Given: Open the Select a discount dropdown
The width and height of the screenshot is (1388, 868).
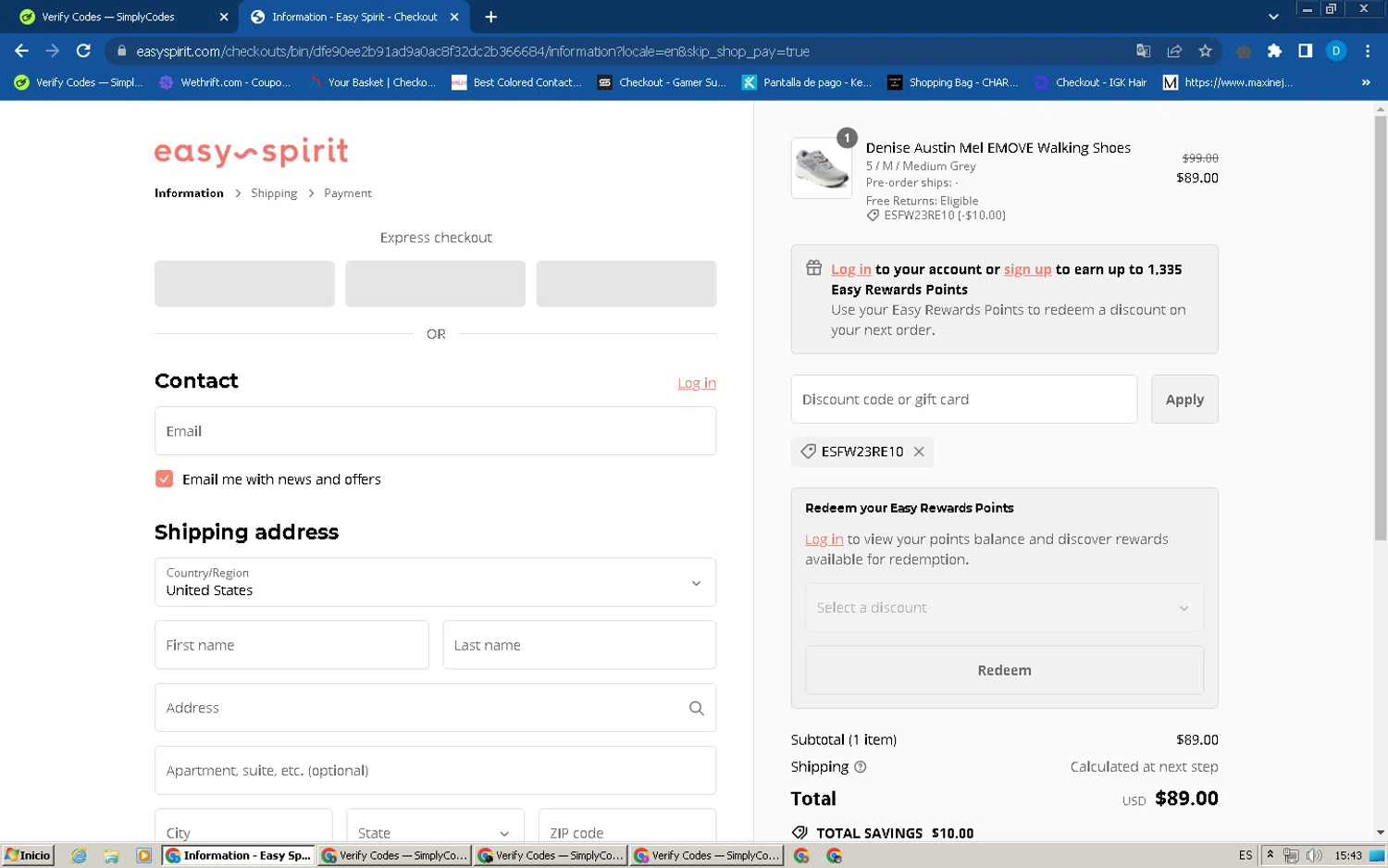Looking at the screenshot, I should [1004, 608].
